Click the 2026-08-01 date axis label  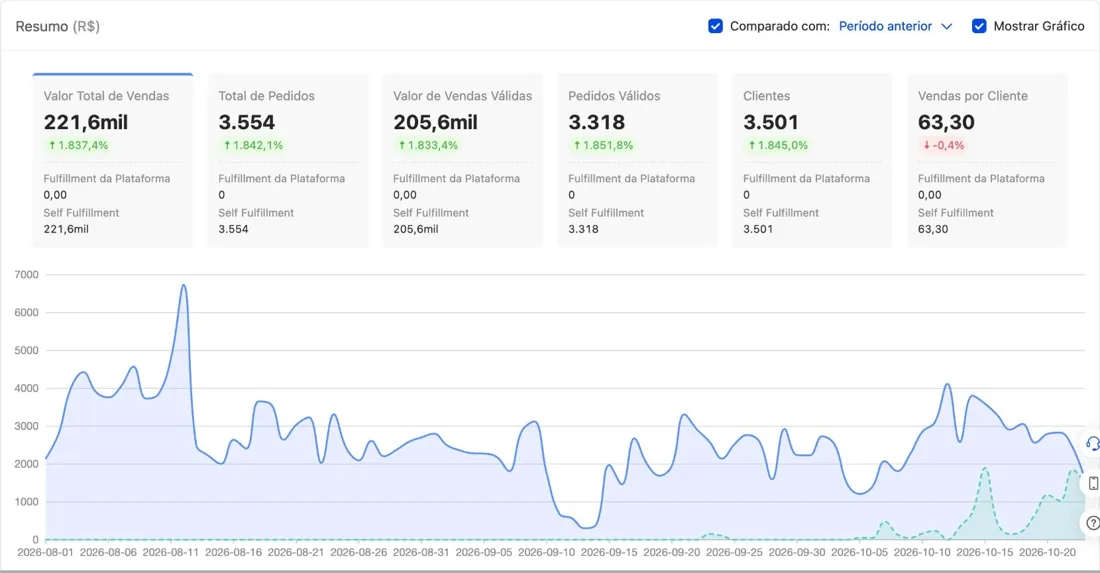coord(46,553)
